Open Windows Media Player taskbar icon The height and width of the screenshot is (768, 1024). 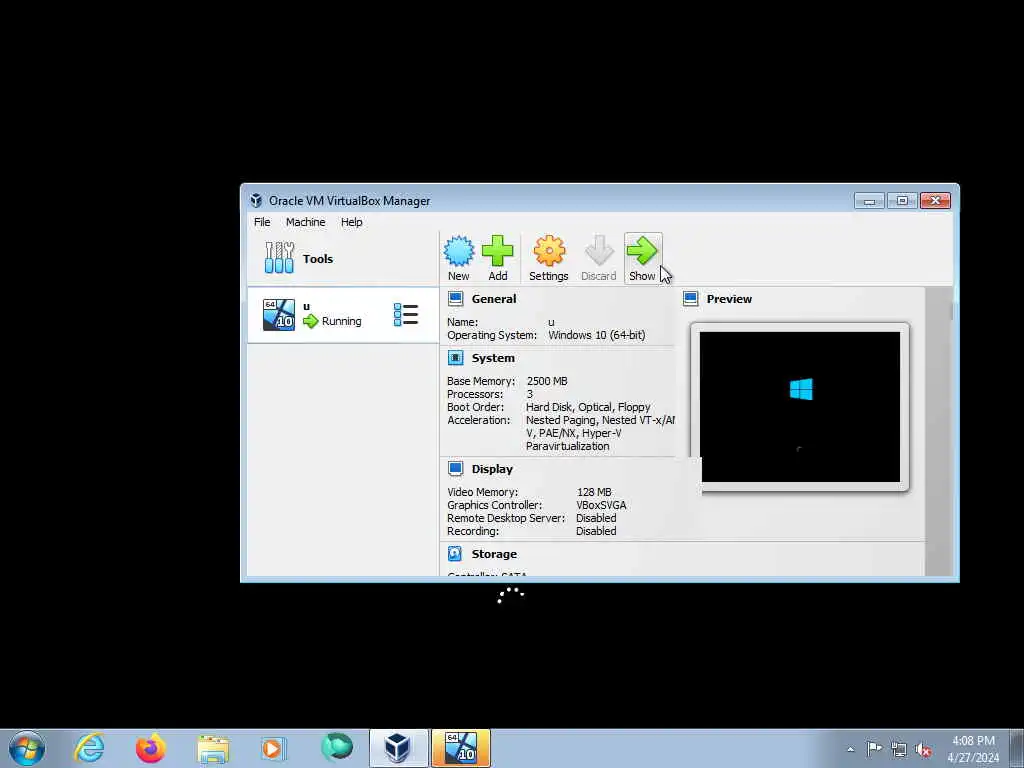(x=273, y=748)
